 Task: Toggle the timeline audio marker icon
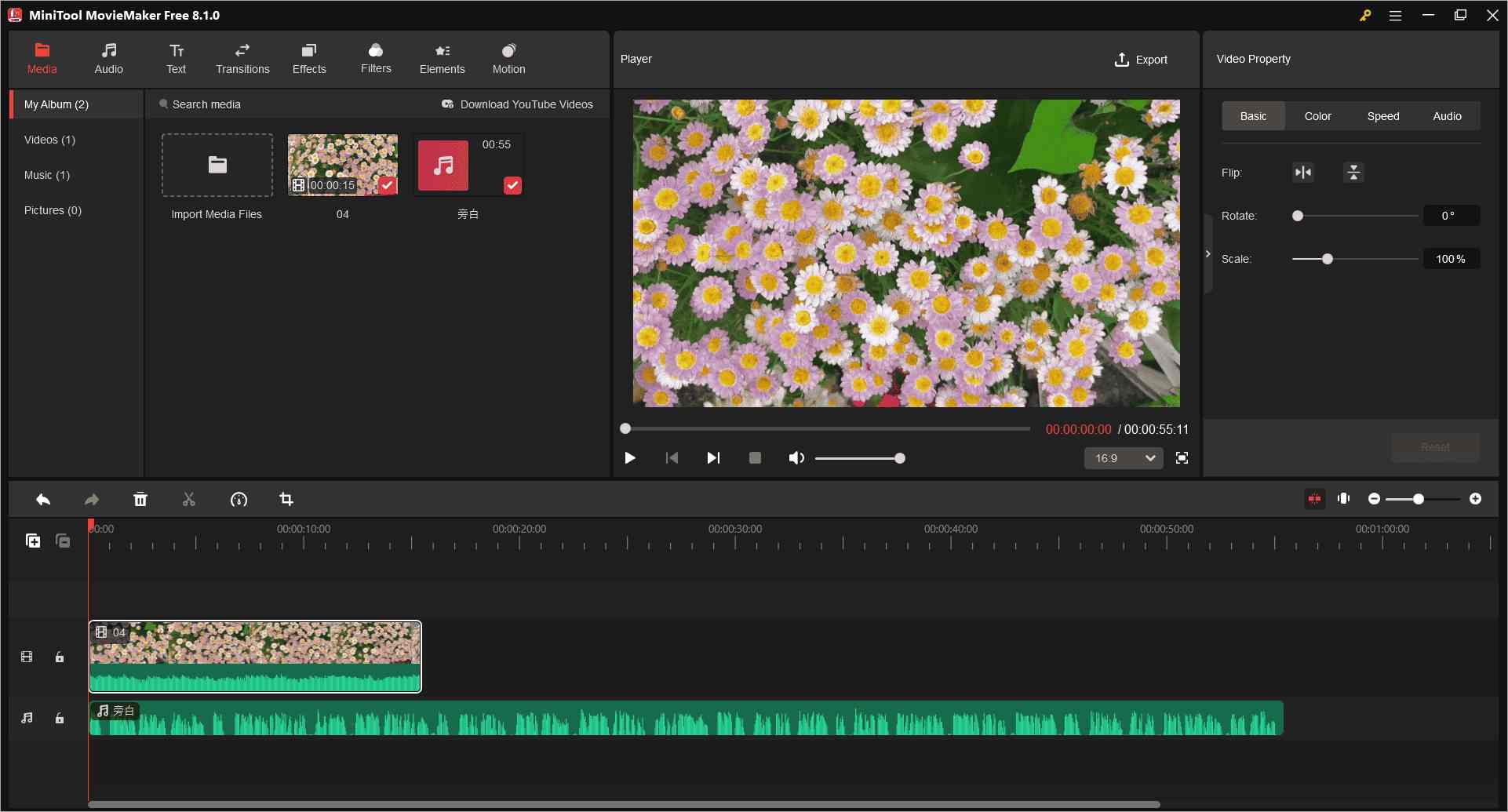(1344, 499)
